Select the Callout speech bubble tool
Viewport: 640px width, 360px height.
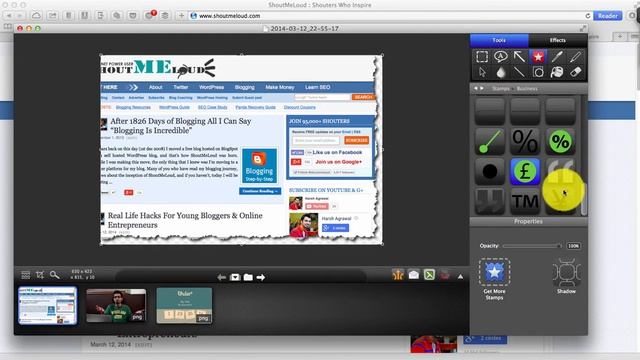point(500,57)
